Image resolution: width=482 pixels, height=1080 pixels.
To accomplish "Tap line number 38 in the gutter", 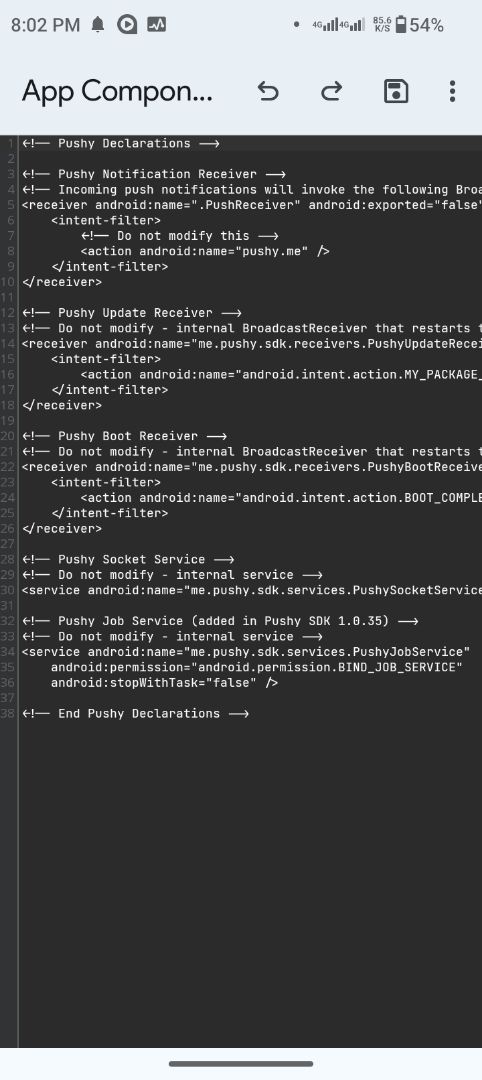I will click(8, 714).
